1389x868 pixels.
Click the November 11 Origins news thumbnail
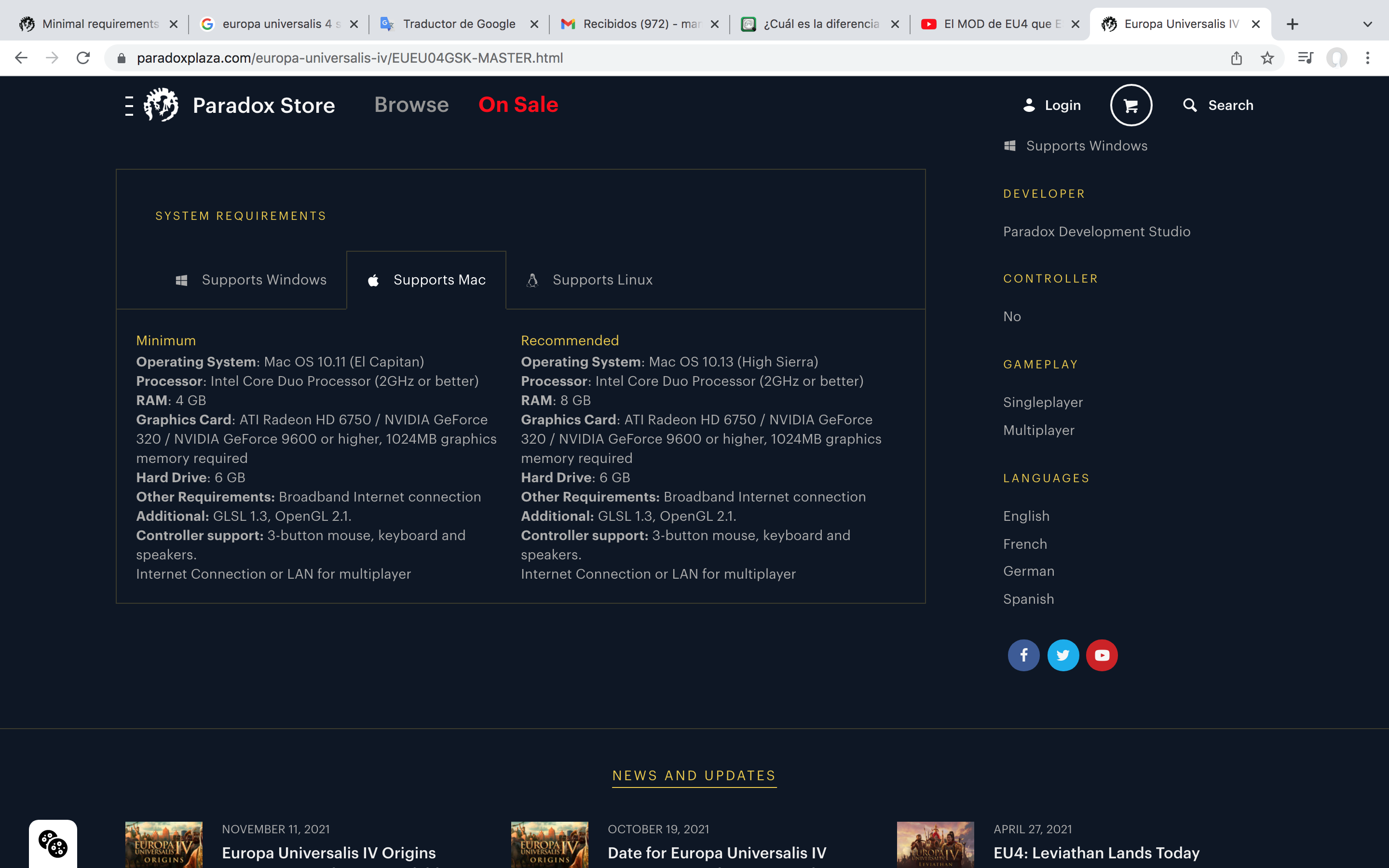click(x=164, y=844)
